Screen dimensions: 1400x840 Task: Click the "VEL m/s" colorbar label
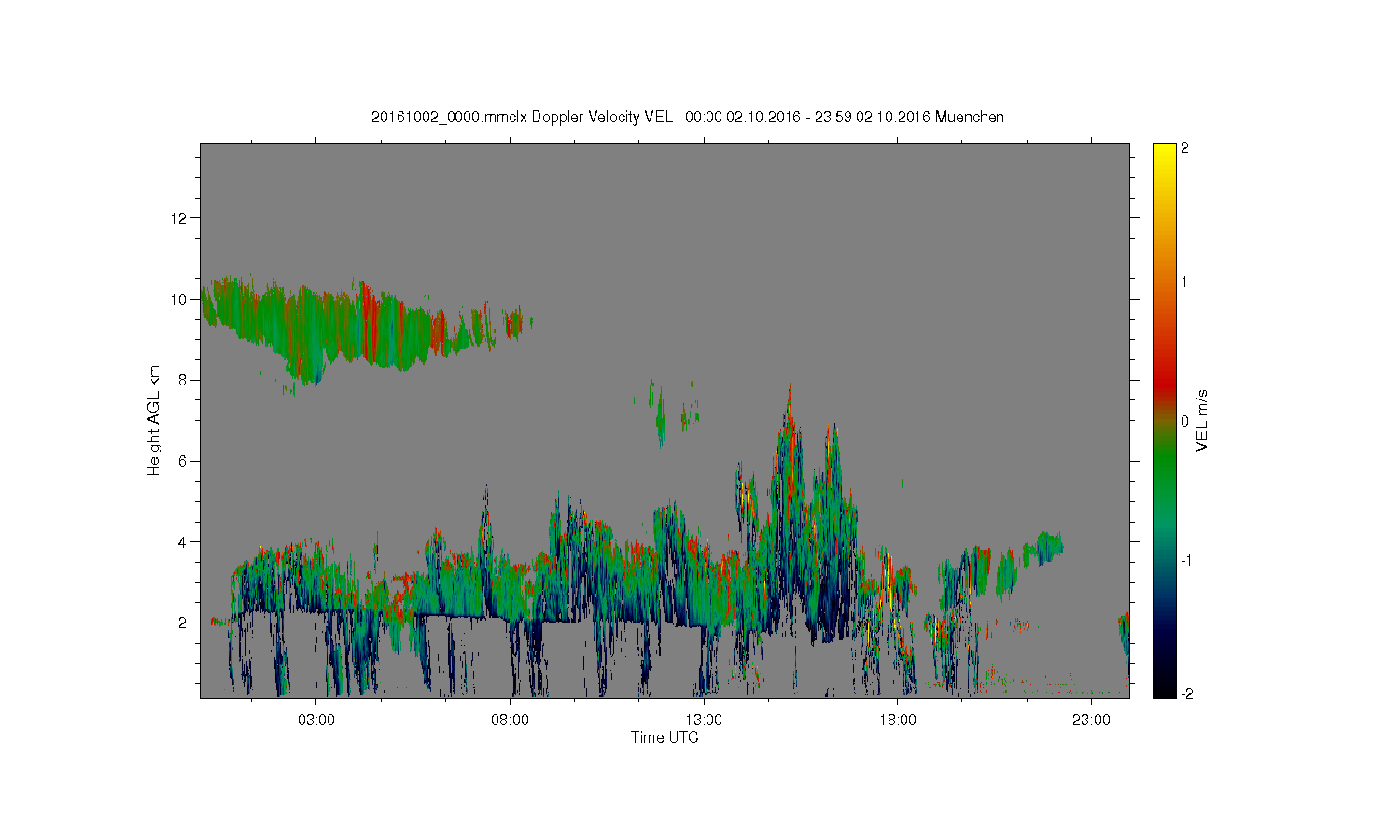click(1202, 421)
